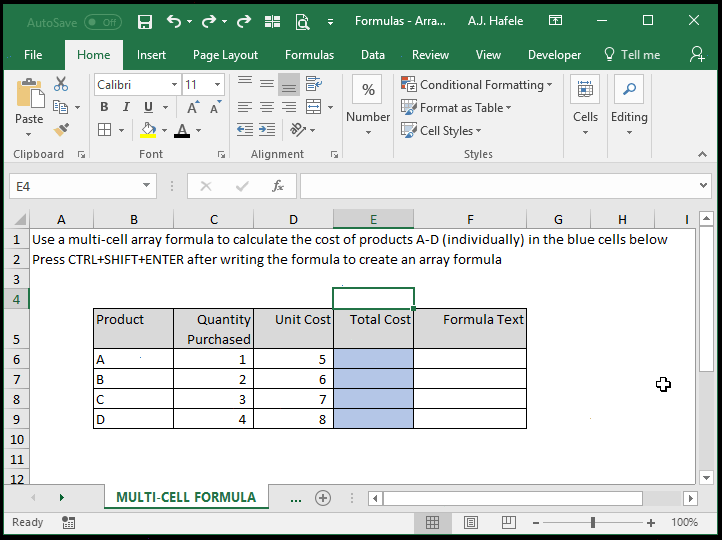Click Tell me search box
The width and height of the screenshot is (722, 540).
click(632, 55)
